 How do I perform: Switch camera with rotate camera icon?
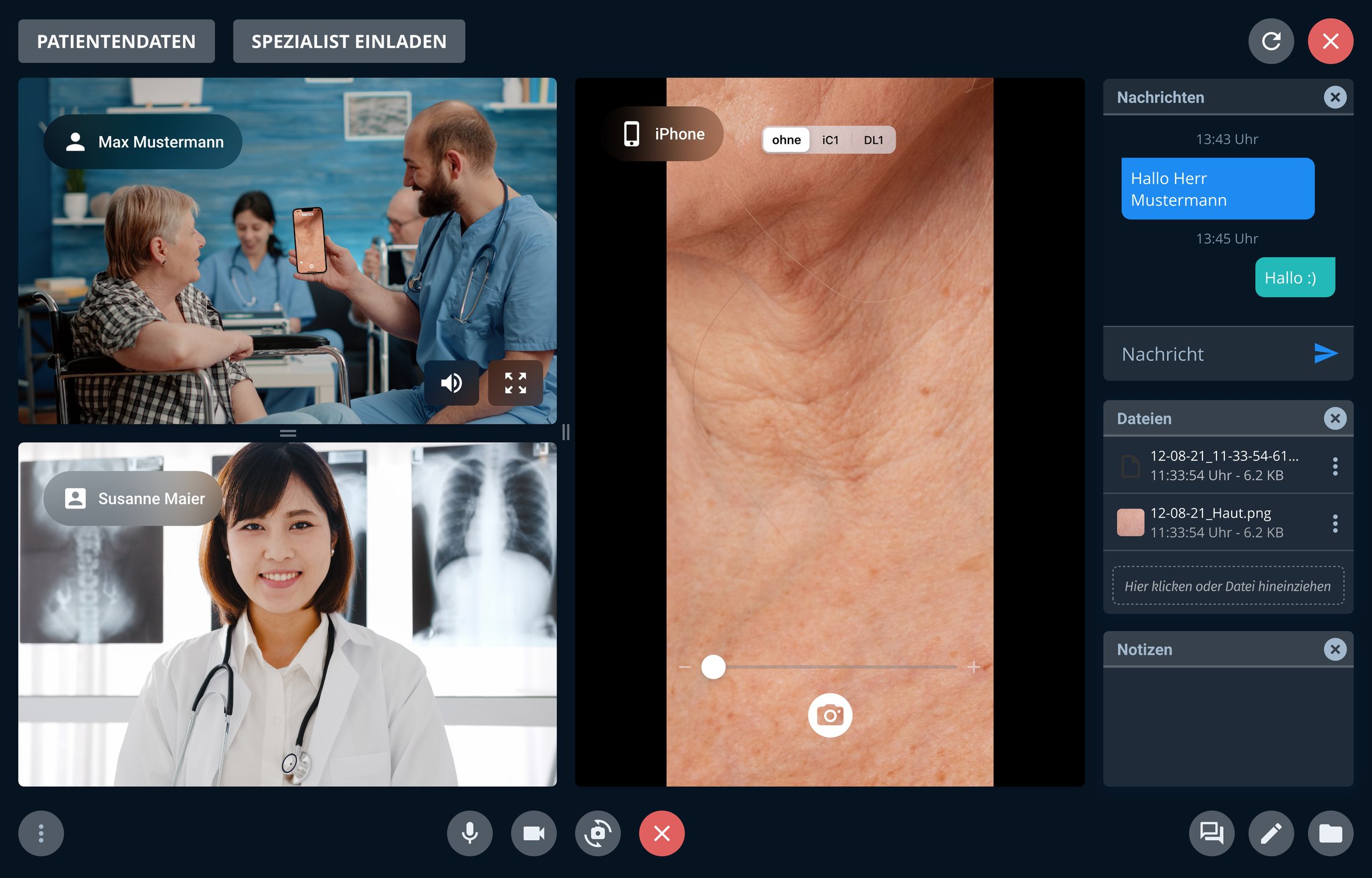pyautogui.click(x=598, y=833)
